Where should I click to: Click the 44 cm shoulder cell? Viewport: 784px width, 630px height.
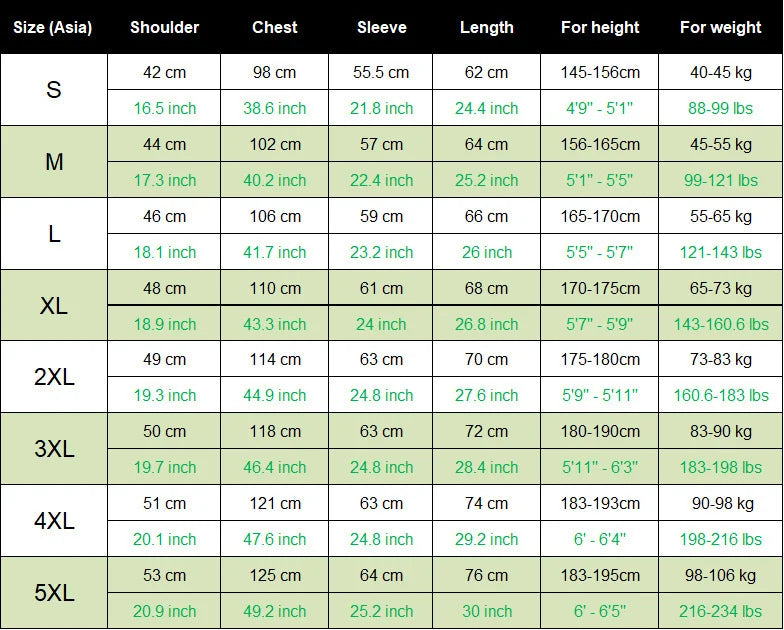(x=164, y=144)
